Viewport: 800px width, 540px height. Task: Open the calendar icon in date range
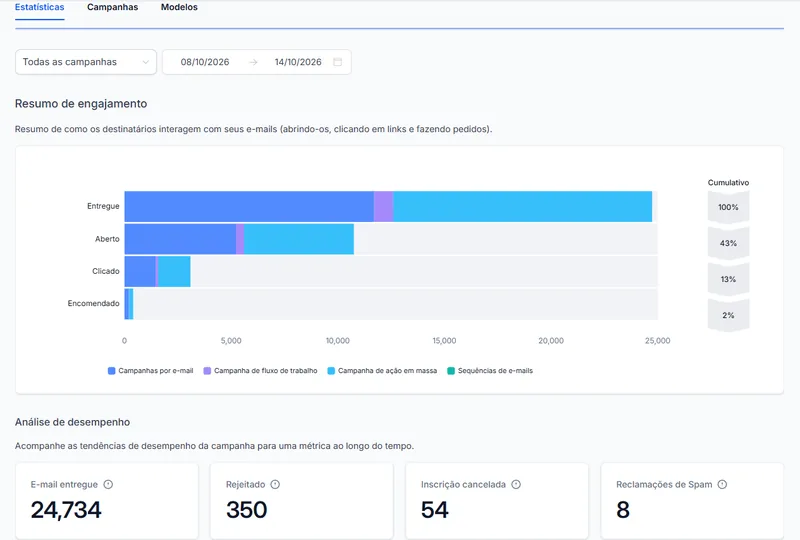(x=337, y=62)
